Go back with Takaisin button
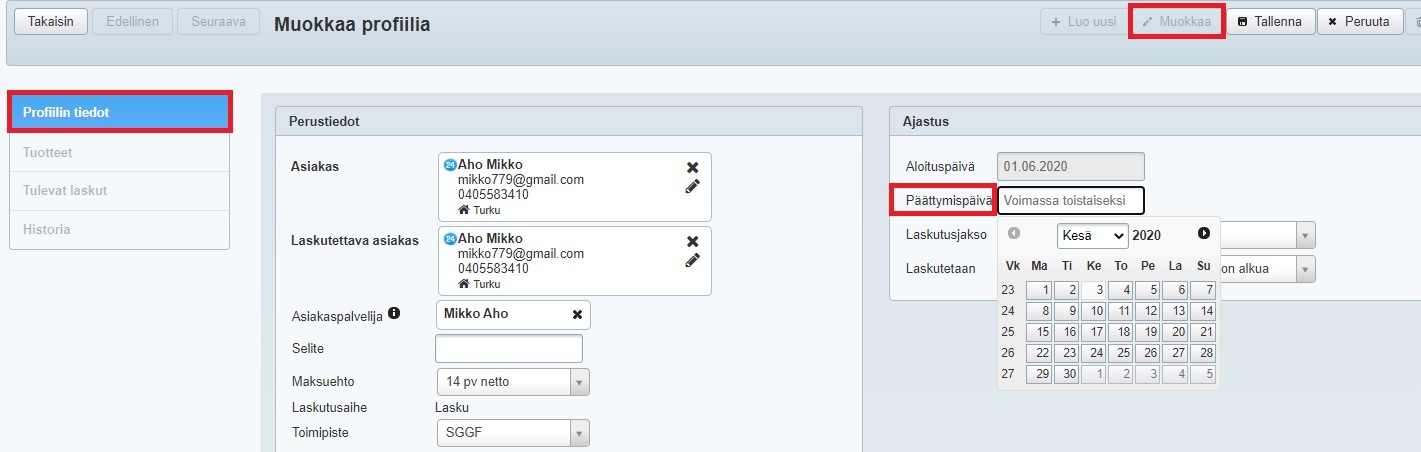Image resolution: width=1421 pixels, height=452 pixels. tap(51, 21)
